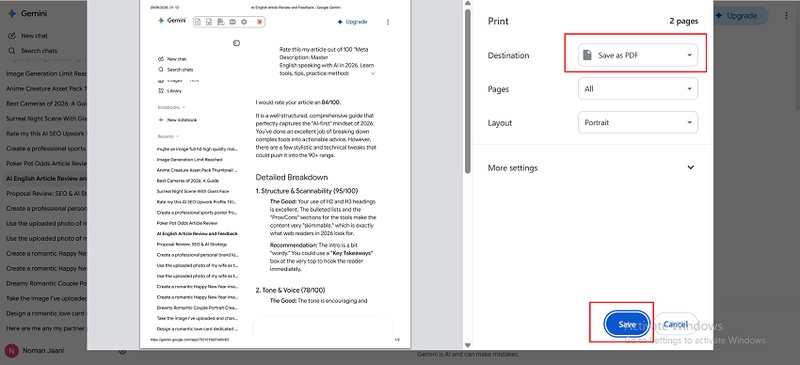
Task: Click the Print dialog title text
Action: pyautogui.click(x=498, y=21)
